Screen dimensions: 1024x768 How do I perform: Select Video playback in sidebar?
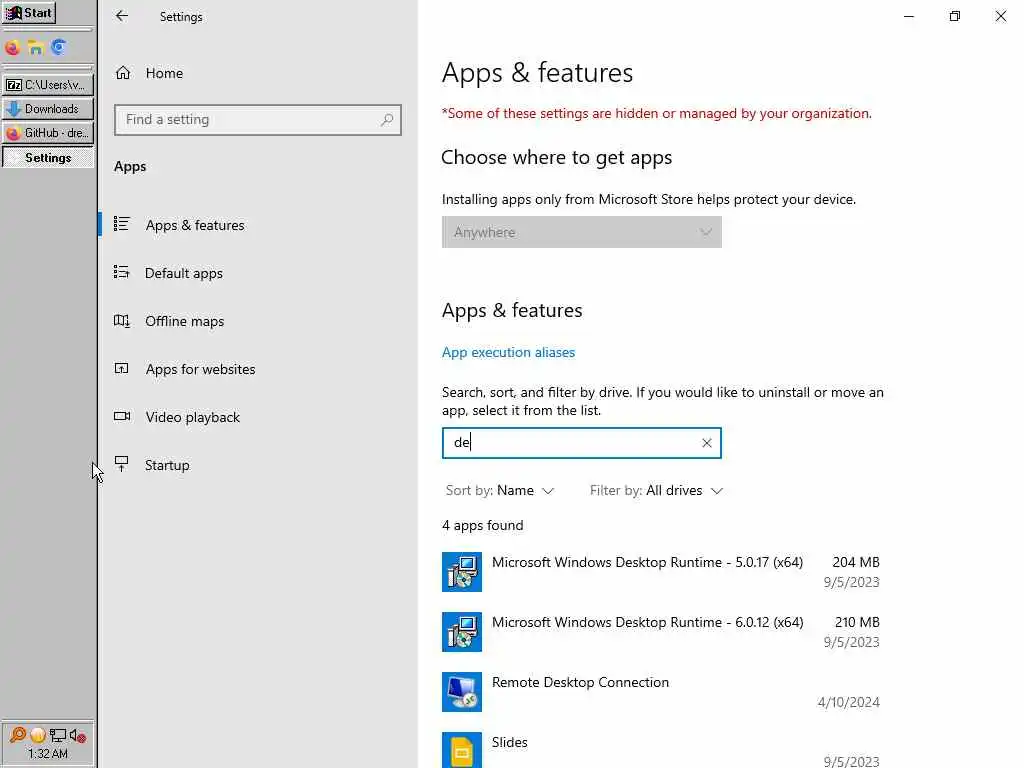pos(193,417)
